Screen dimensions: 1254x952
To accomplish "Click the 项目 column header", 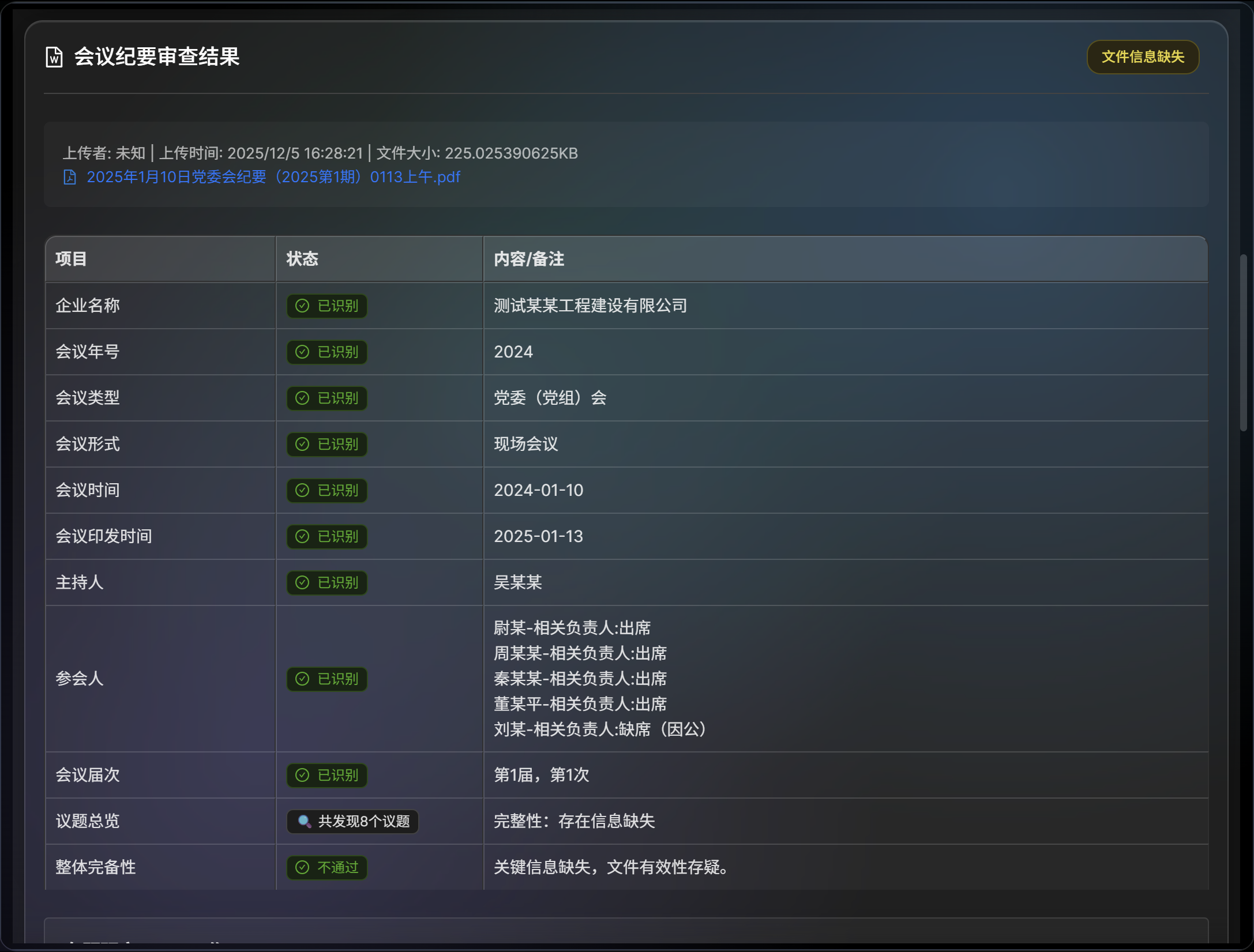I will (x=71, y=259).
